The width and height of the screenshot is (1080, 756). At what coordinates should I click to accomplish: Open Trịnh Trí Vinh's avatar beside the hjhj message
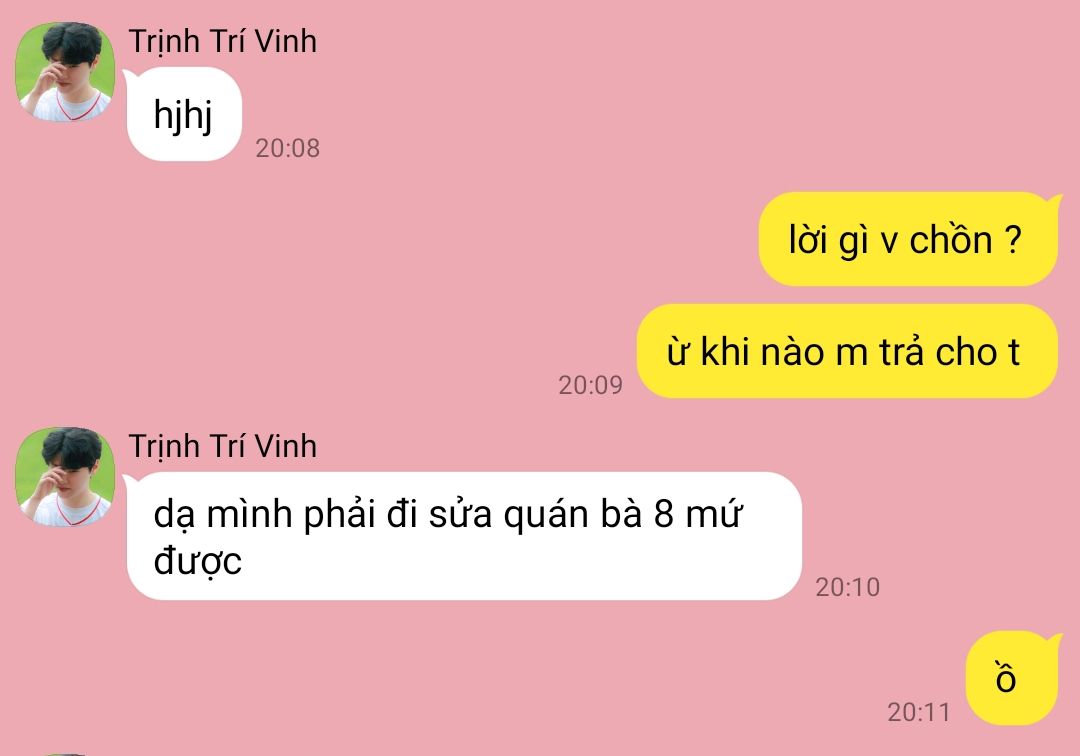coord(65,72)
